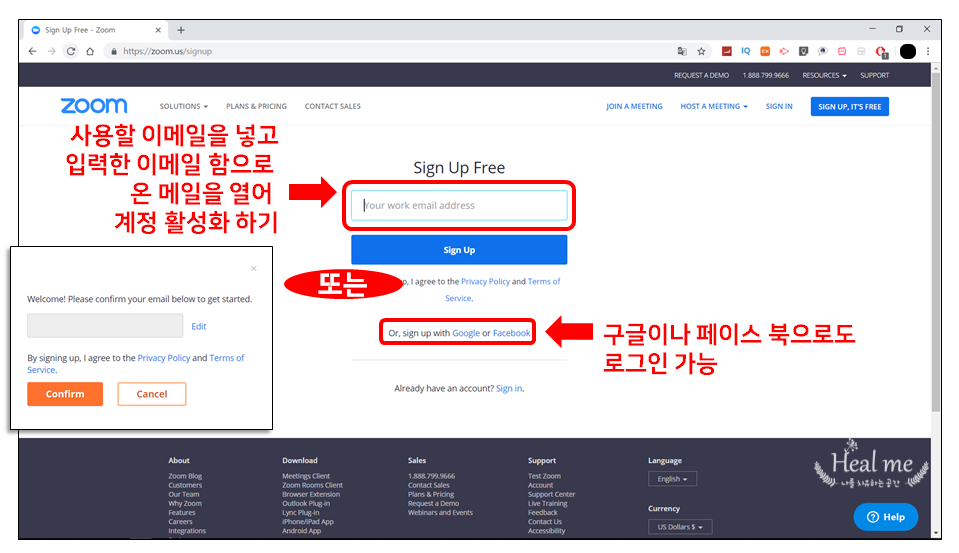The image size is (959, 553).
Task: Go to the browser home page icon
Action: [90, 51]
